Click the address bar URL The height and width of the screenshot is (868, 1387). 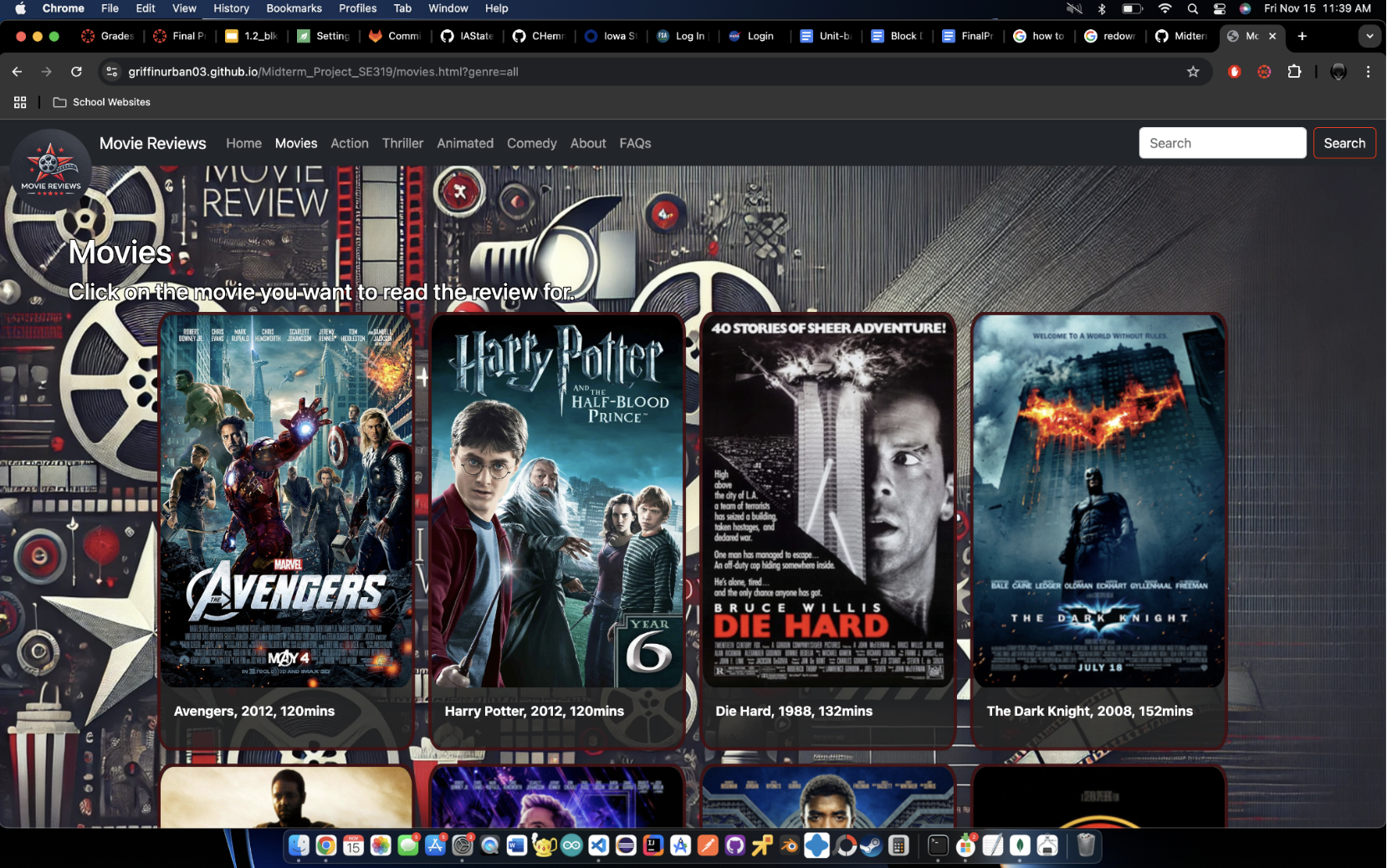(x=323, y=72)
